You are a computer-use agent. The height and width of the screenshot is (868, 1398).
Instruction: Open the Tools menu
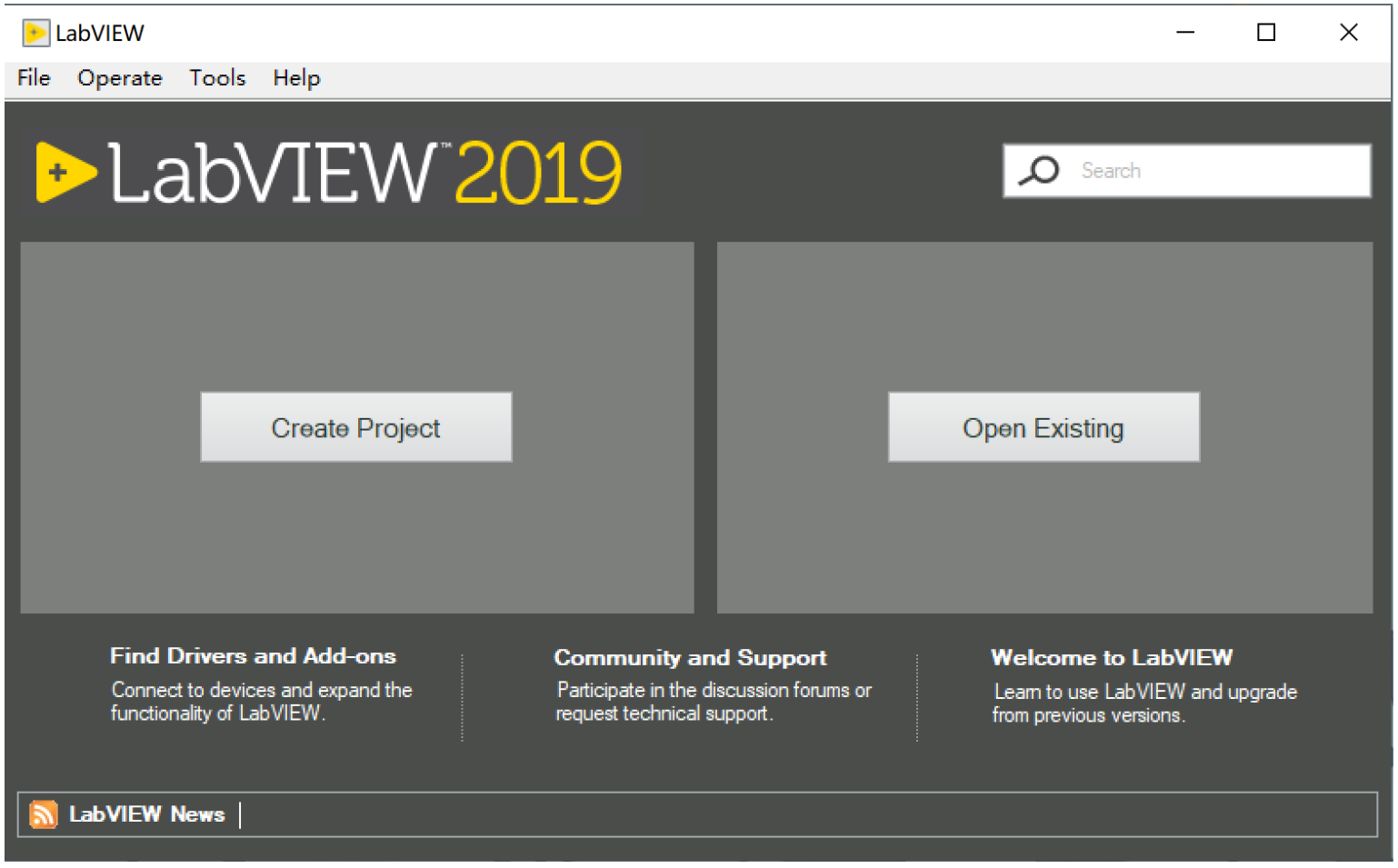pos(216,78)
